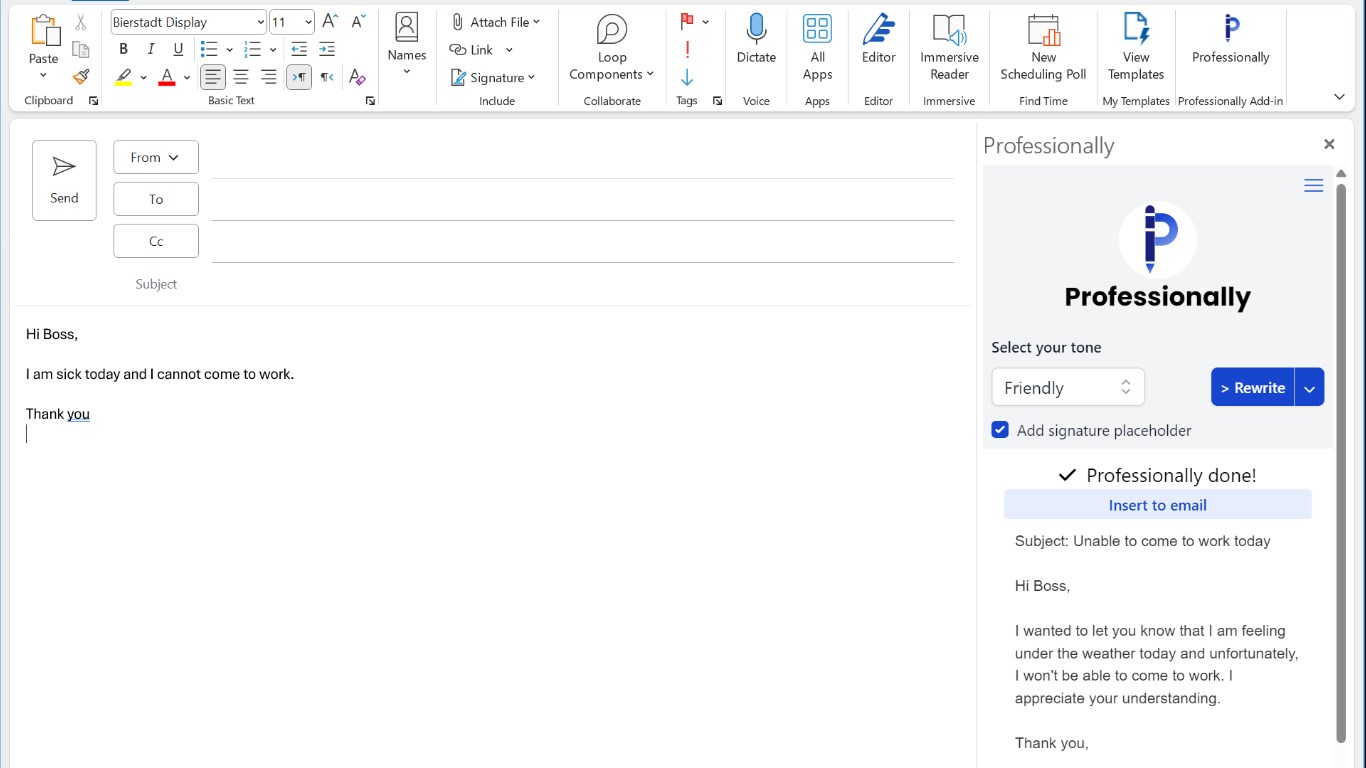Image resolution: width=1366 pixels, height=768 pixels.
Task: Click the To recipients button
Action: pos(156,199)
